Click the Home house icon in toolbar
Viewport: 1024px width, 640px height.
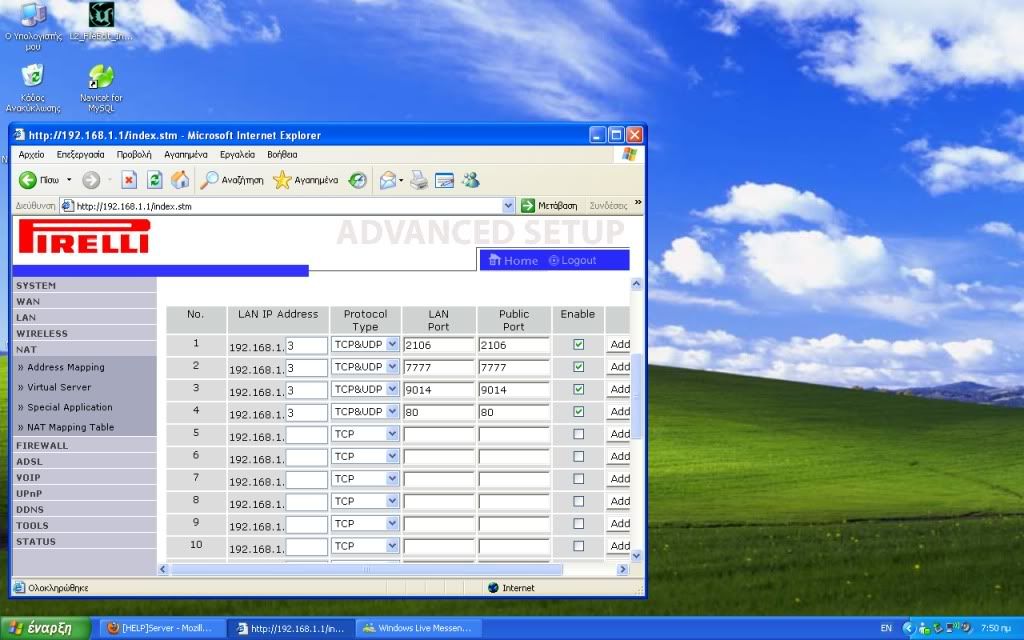[180, 180]
